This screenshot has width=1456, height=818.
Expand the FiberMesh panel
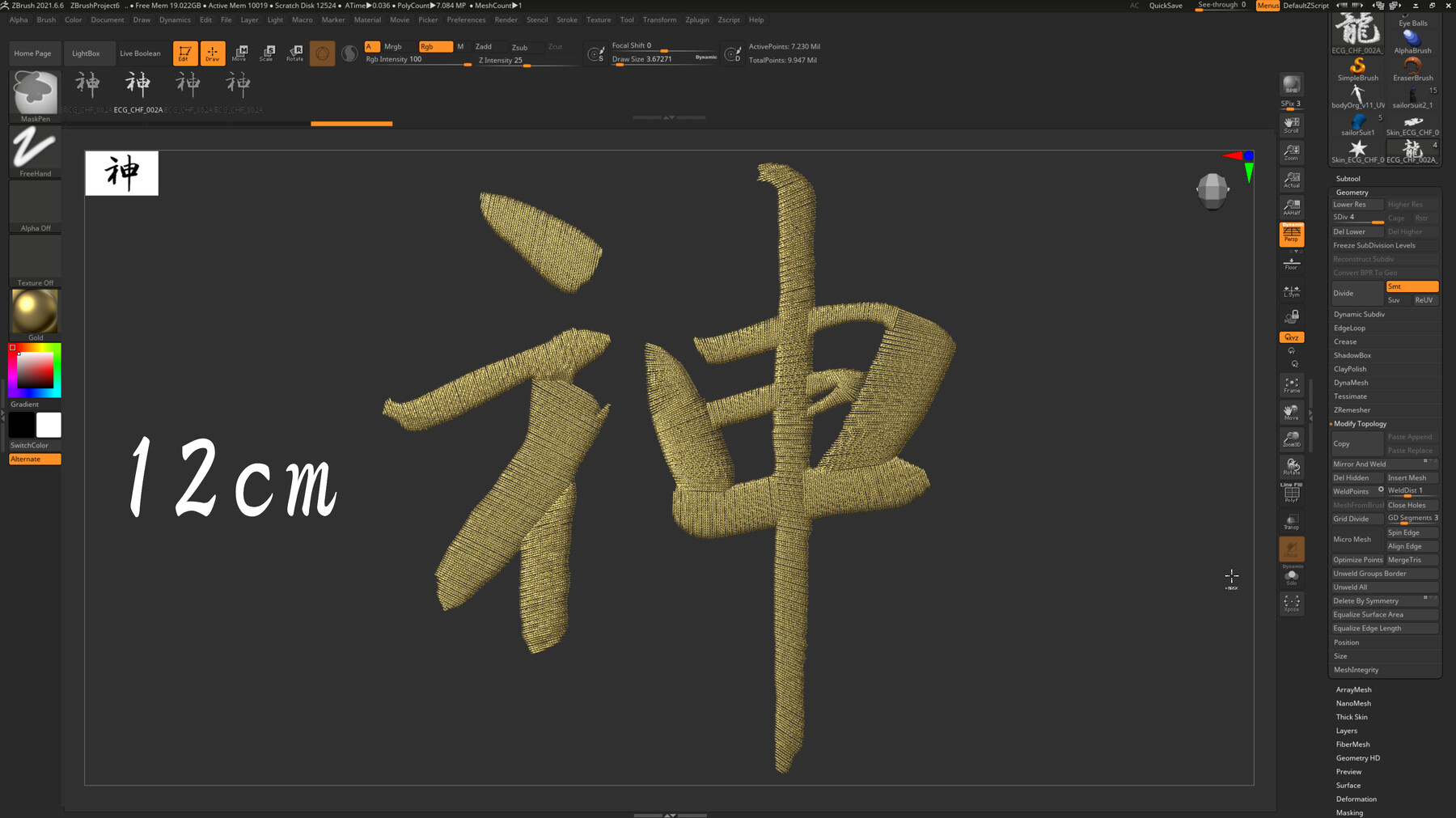(1353, 744)
